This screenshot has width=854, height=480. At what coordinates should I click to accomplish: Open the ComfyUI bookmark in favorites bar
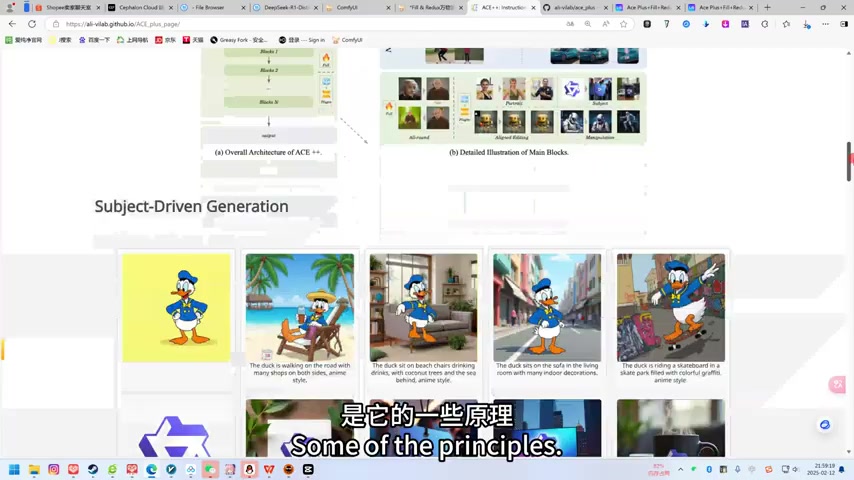347,40
